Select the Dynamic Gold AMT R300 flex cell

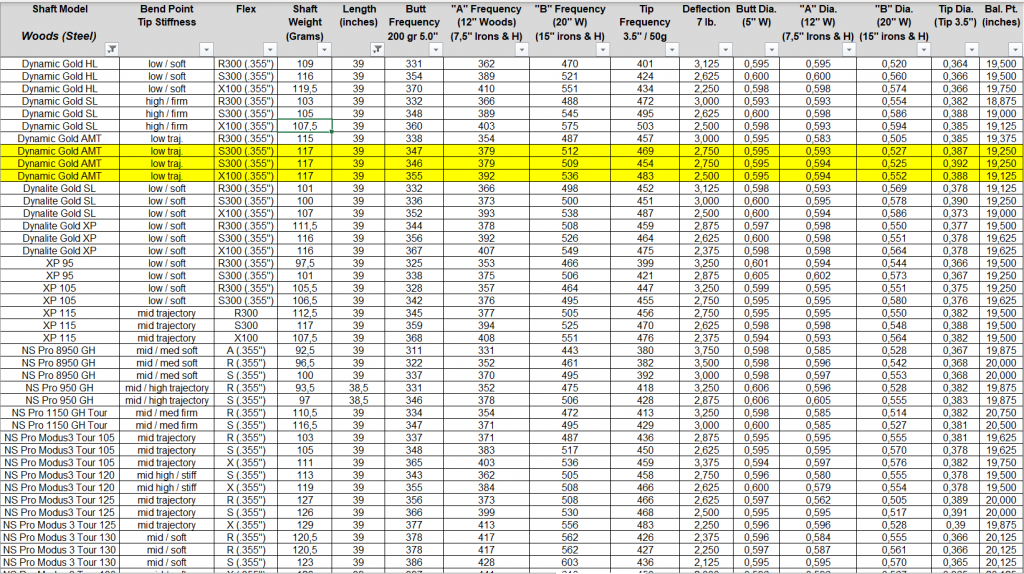point(246,138)
